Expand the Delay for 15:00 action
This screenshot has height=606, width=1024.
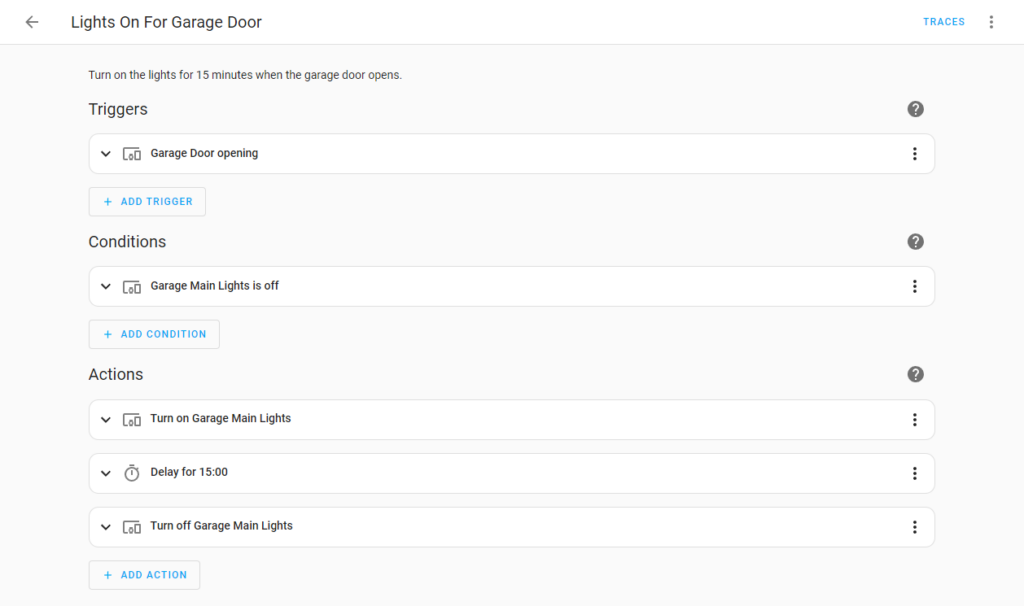pyautogui.click(x=106, y=473)
